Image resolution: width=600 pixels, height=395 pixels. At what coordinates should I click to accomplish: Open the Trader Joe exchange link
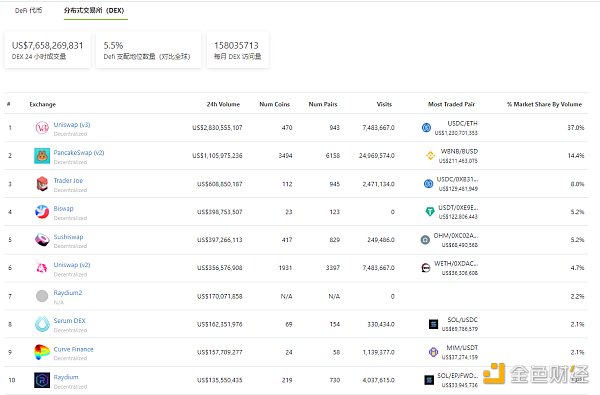point(68,181)
